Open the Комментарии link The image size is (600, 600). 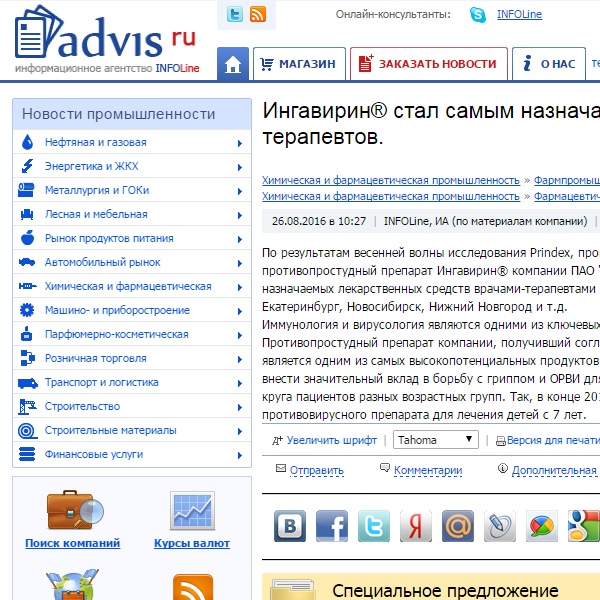coord(428,470)
